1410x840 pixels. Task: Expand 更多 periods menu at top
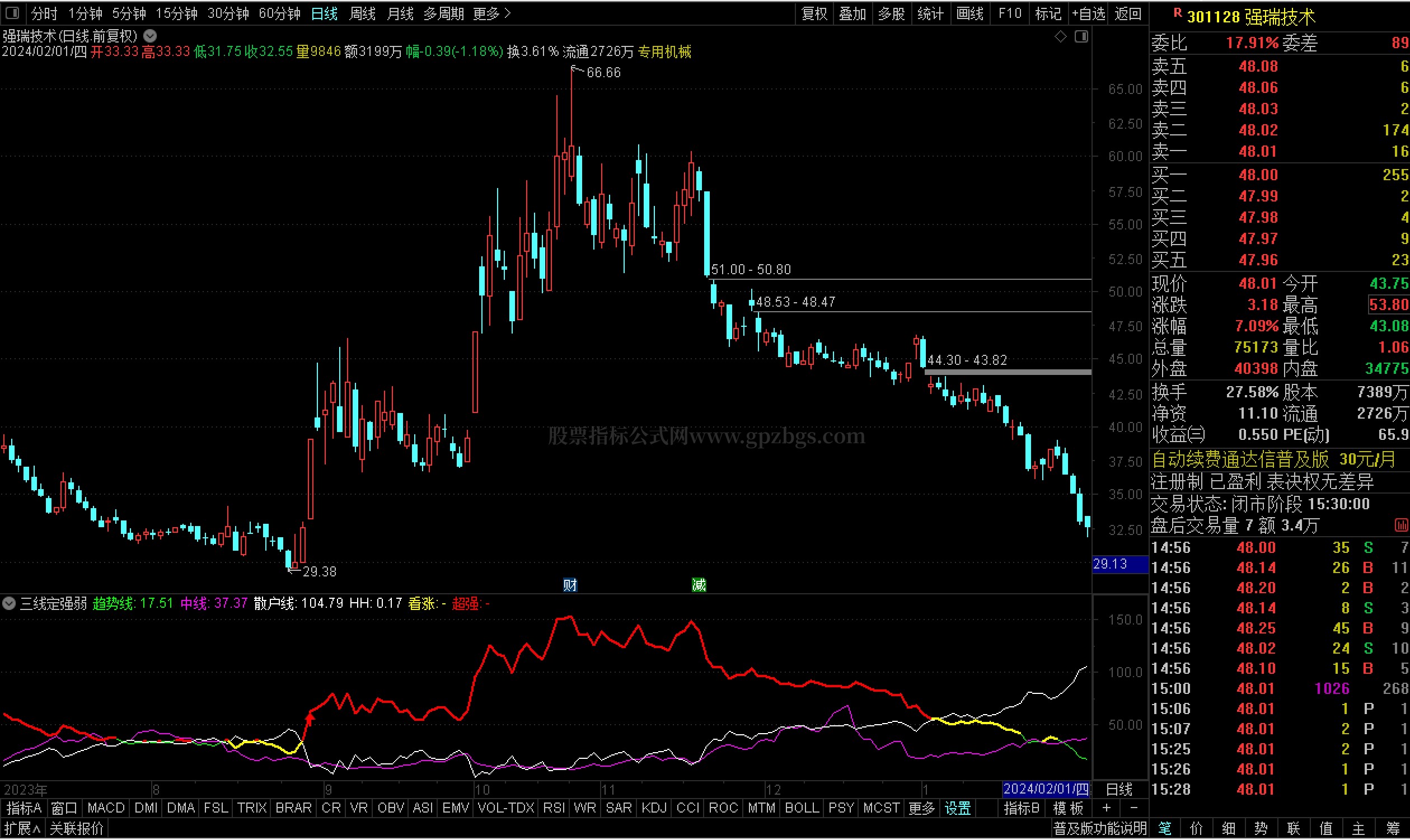point(492,13)
